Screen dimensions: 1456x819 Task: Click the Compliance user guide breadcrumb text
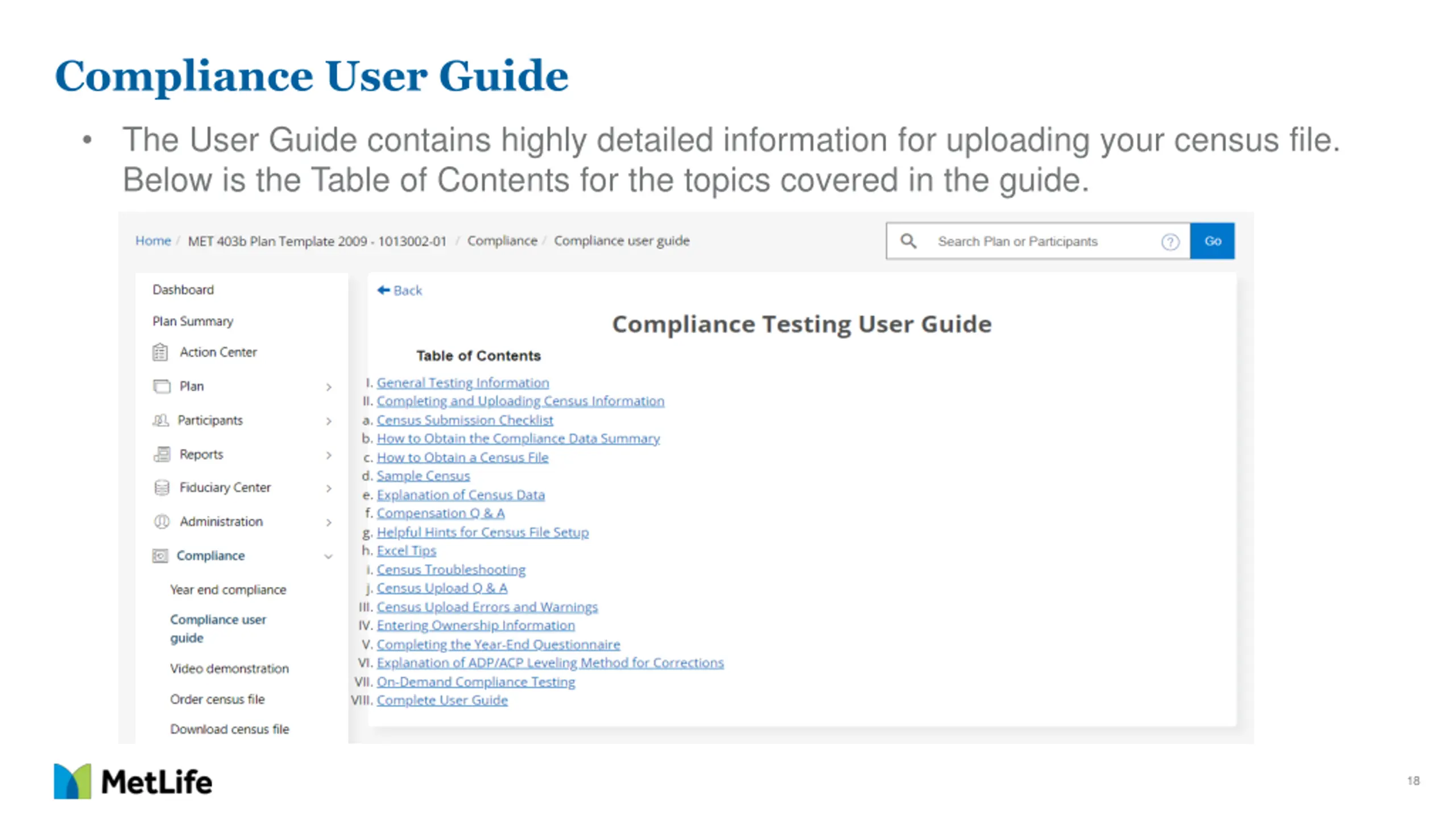[622, 241]
